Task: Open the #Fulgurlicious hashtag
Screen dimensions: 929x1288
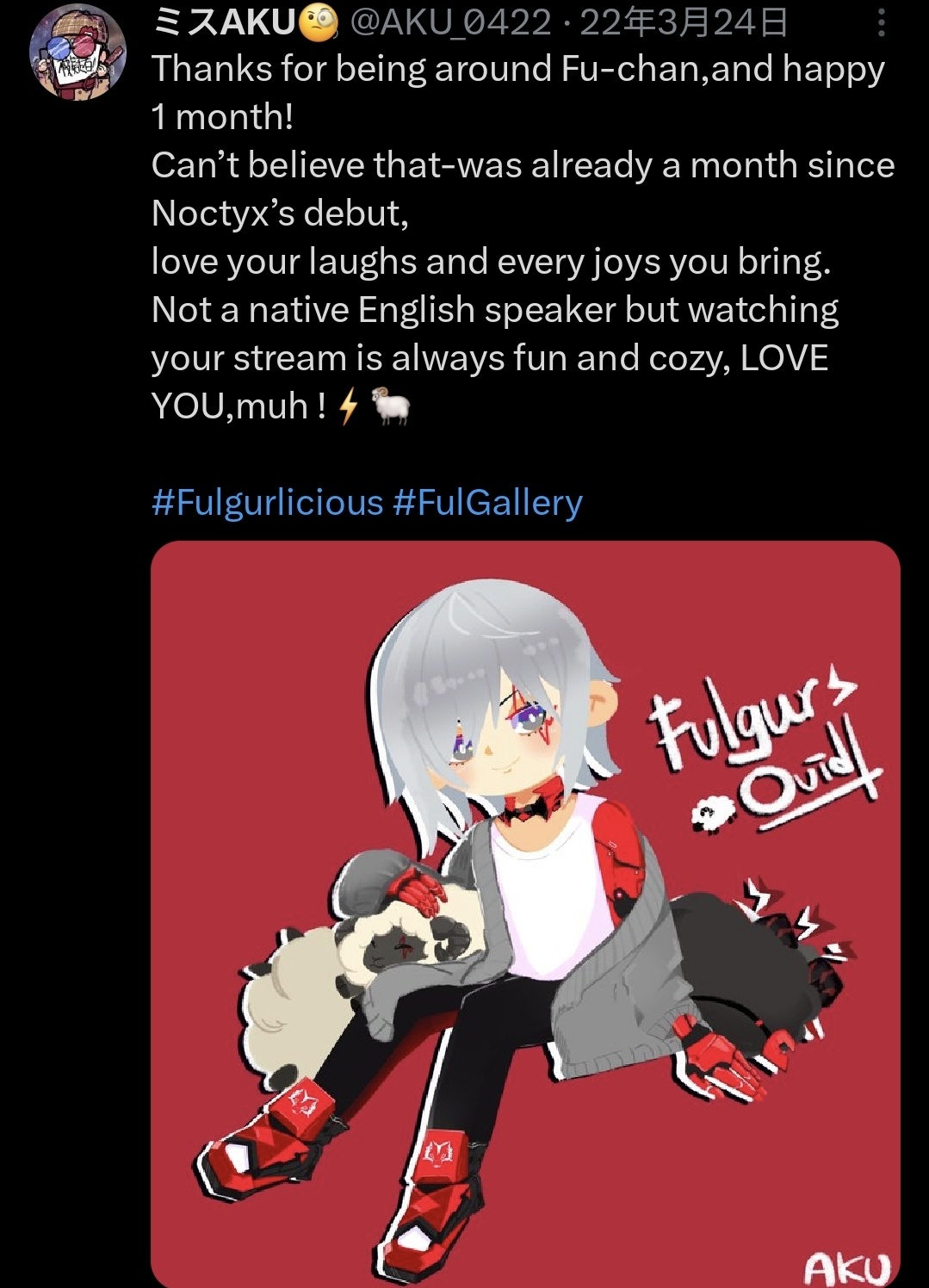Action: coord(268,503)
